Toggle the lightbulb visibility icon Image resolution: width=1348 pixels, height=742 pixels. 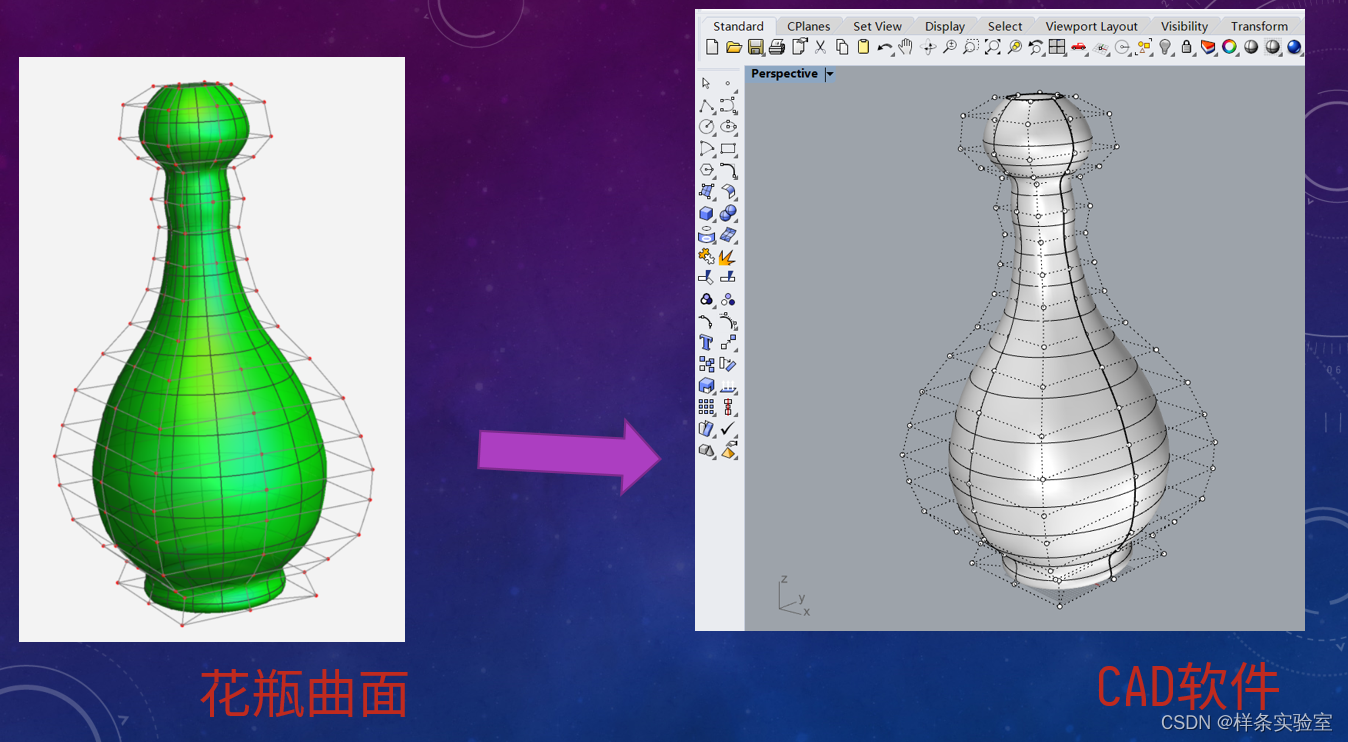(1164, 47)
